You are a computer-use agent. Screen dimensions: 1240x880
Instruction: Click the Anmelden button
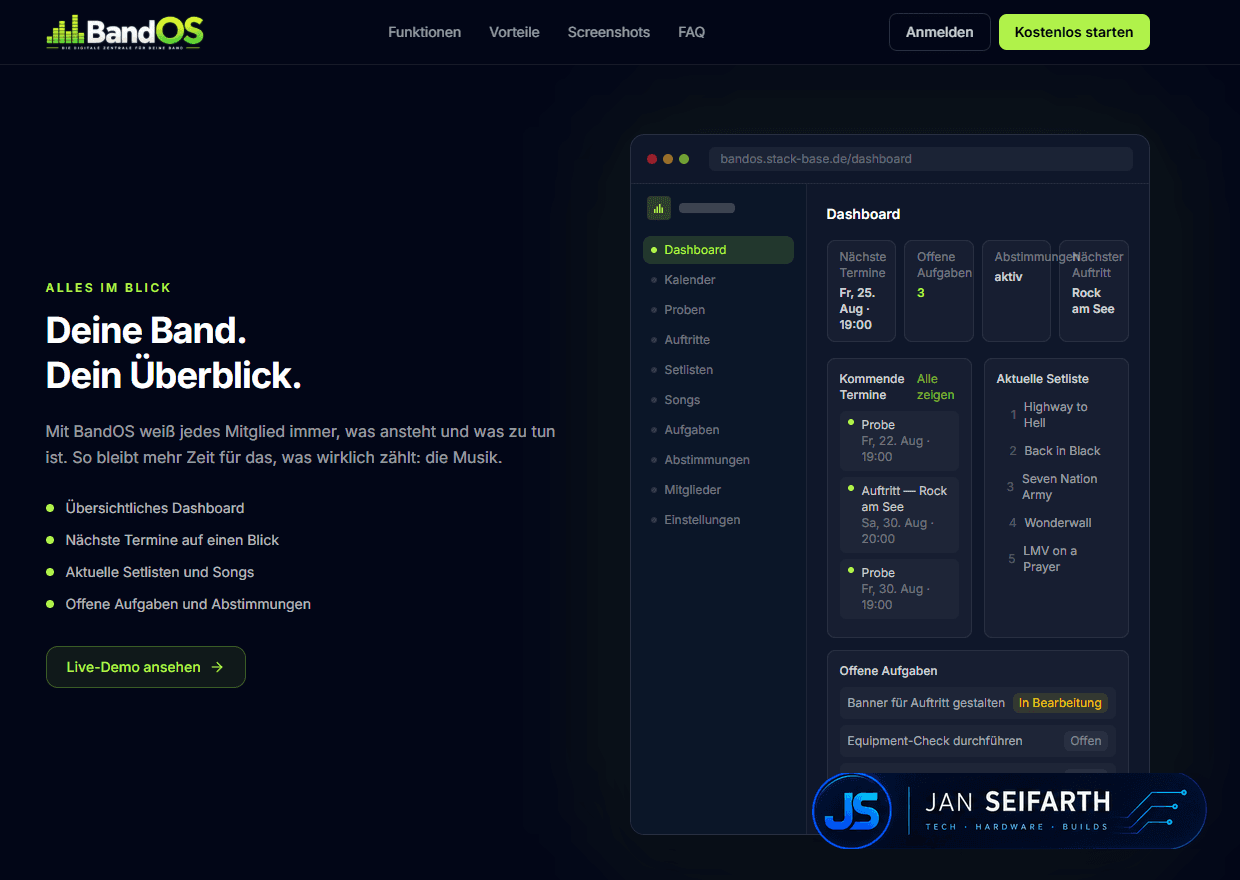coord(940,32)
